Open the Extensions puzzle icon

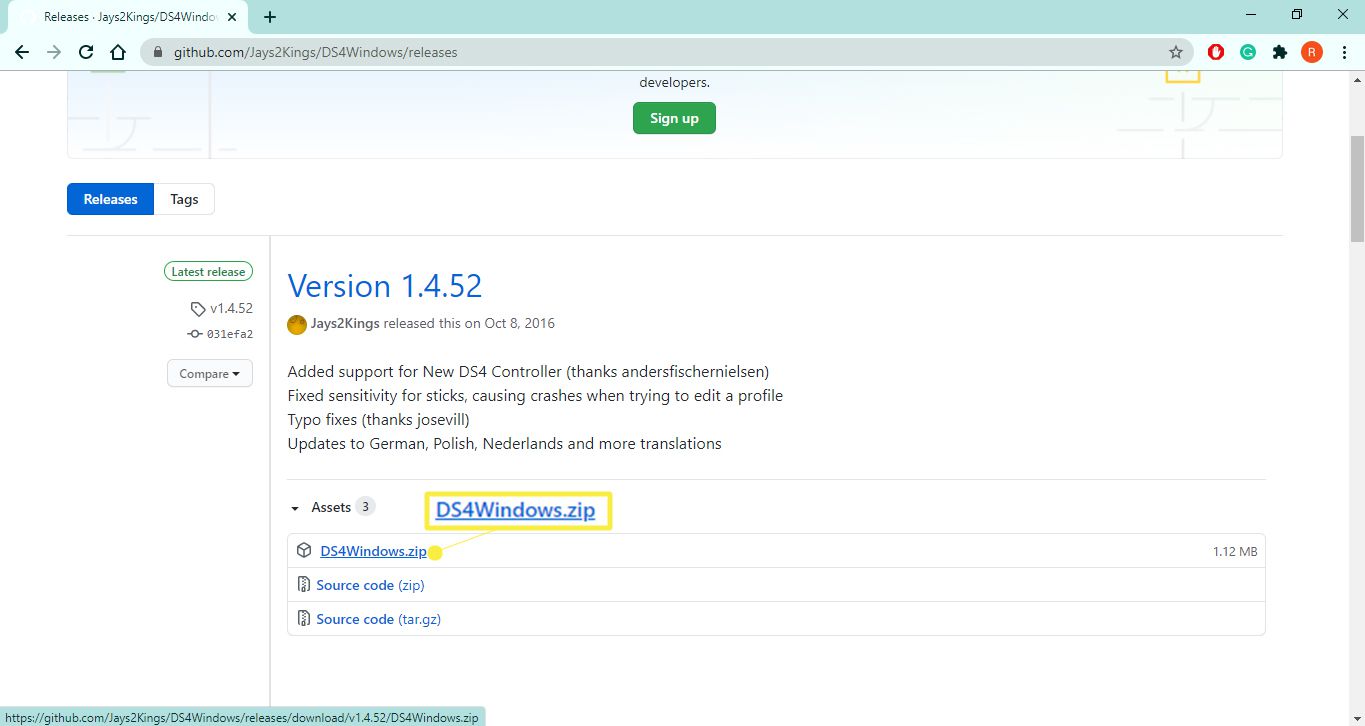[x=1280, y=52]
